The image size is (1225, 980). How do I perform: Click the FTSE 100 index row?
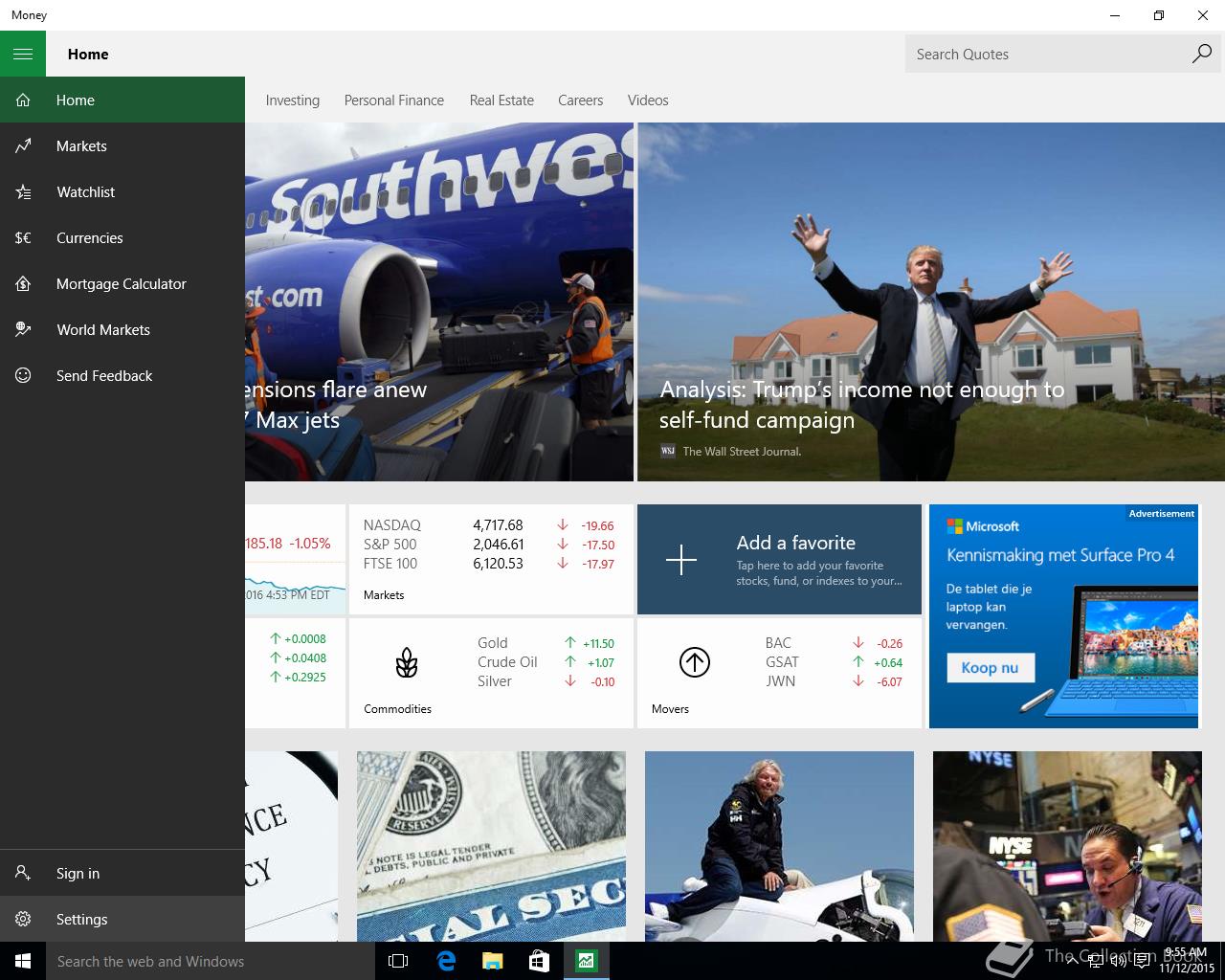pos(489,563)
